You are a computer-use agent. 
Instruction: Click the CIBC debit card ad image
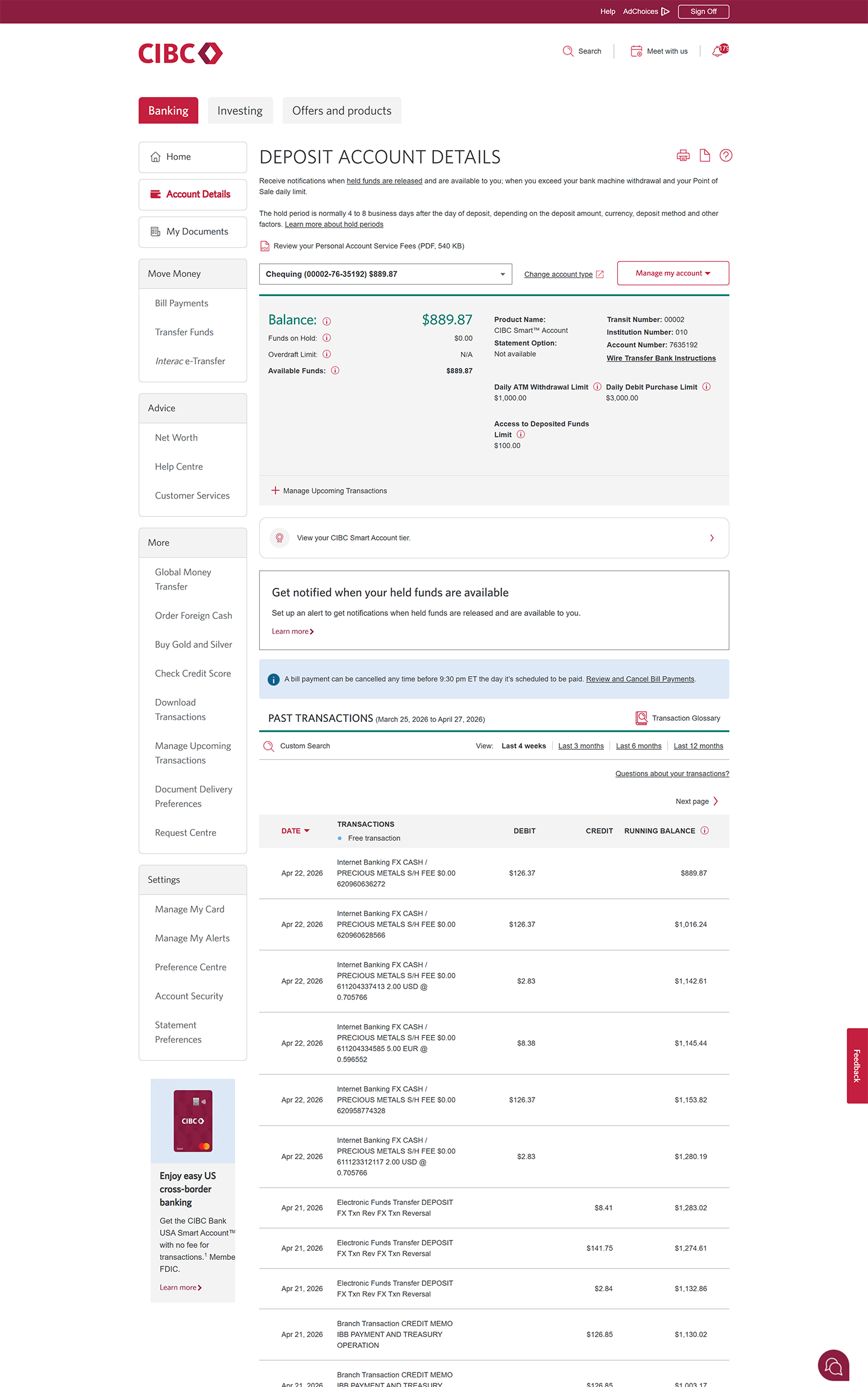(193, 1121)
